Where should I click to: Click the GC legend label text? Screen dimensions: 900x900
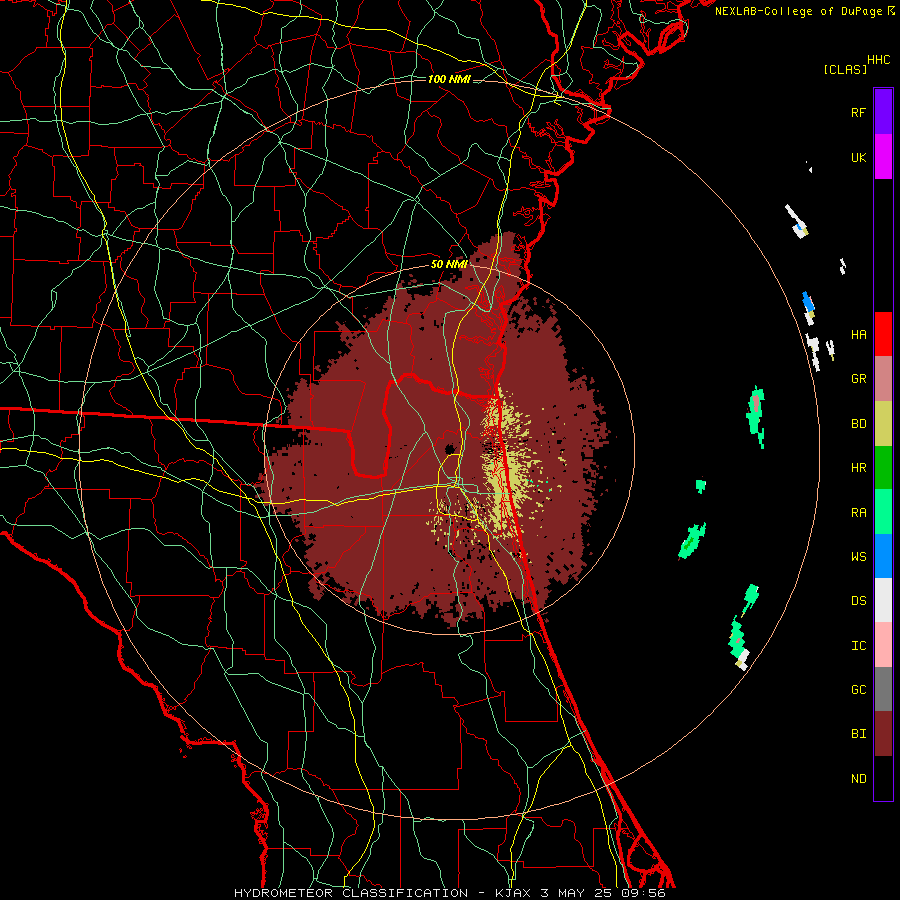tap(858, 690)
